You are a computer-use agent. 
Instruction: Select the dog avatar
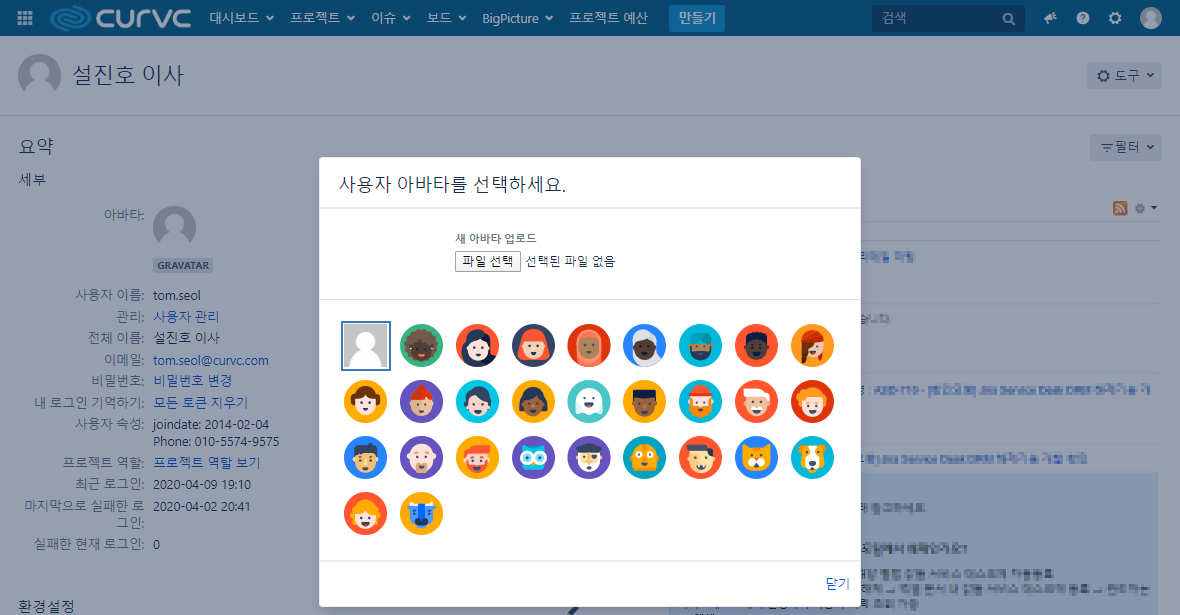point(812,457)
